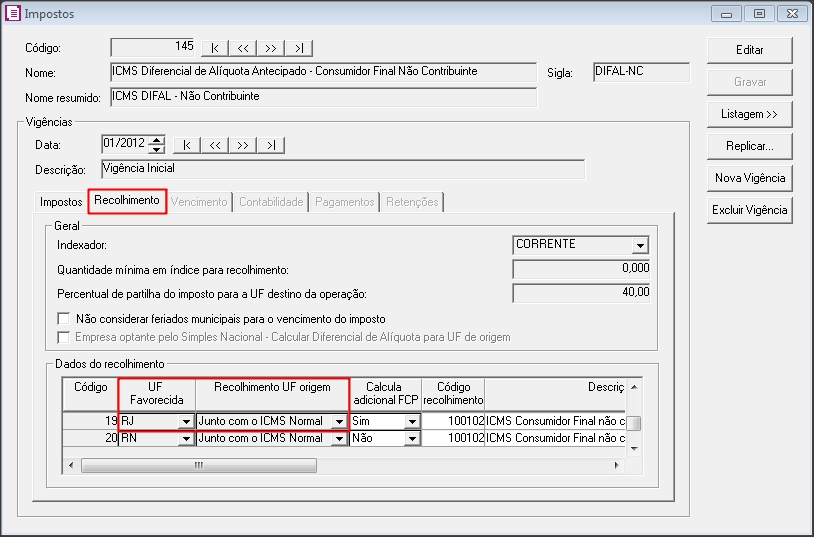Go to first Vigência date
The image size is (814, 537).
(x=187, y=145)
